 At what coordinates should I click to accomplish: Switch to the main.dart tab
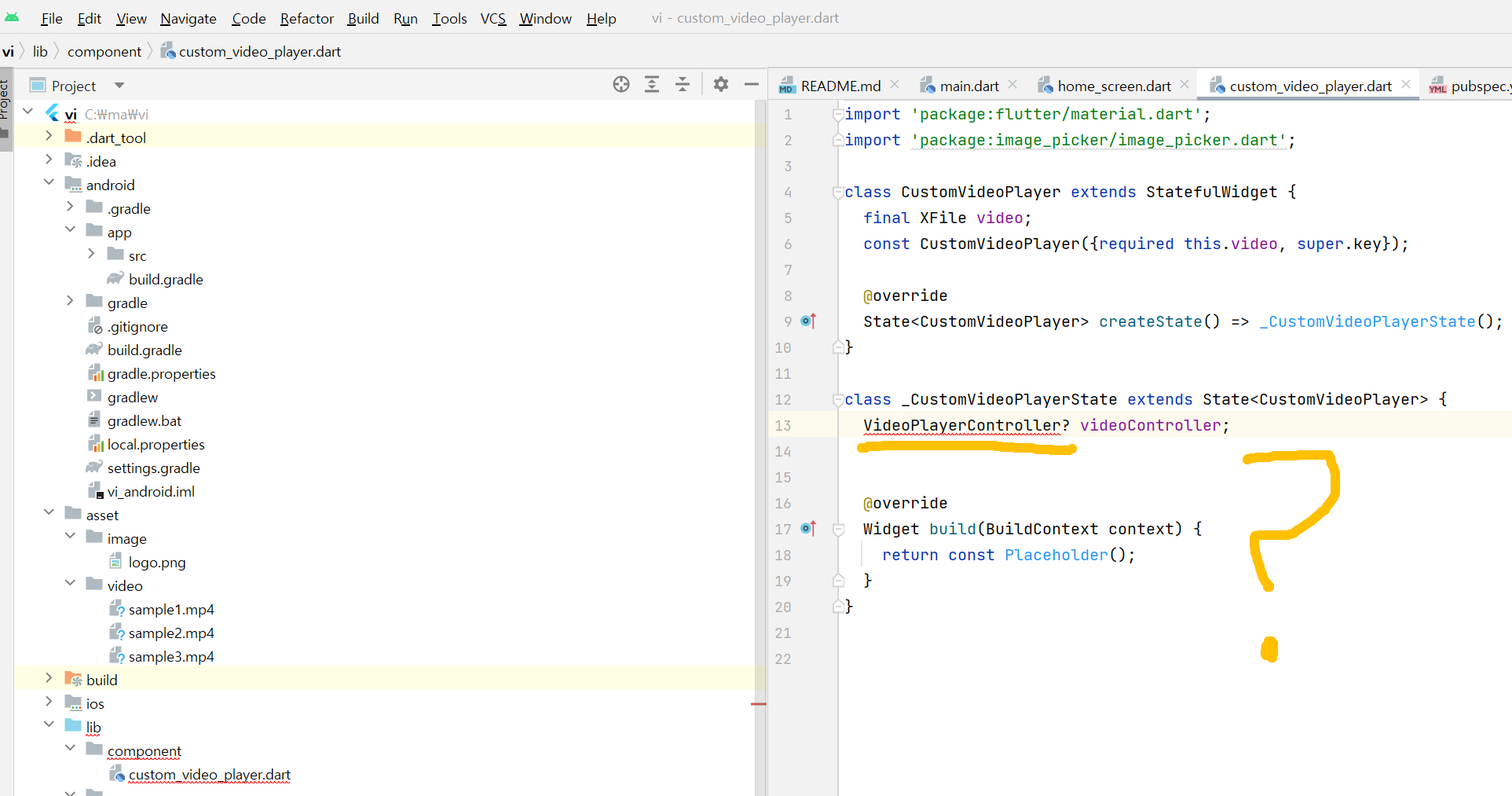point(969,86)
